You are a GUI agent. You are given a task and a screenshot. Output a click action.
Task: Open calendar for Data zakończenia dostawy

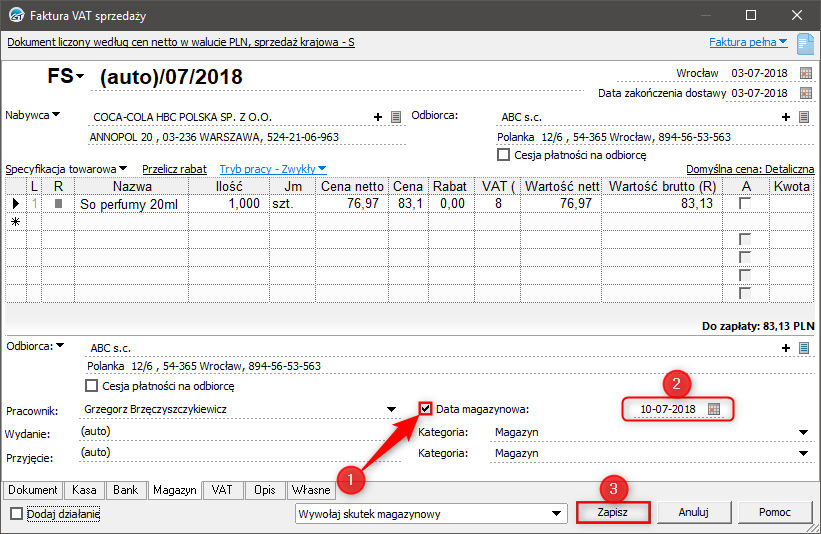(806, 93)
